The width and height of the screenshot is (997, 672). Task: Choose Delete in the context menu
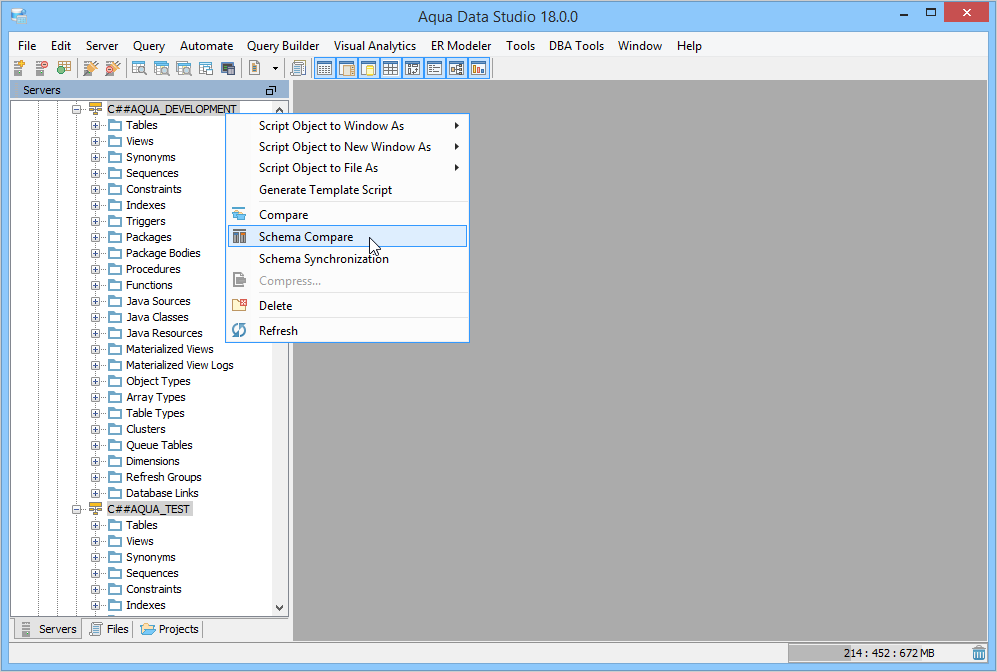[x=348, y=305]
